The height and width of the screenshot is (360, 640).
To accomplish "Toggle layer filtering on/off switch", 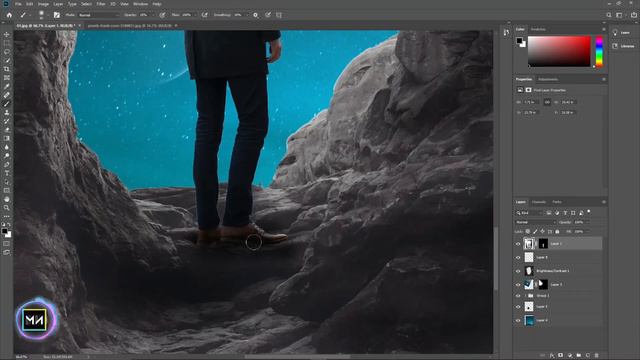I will point(589,212).
